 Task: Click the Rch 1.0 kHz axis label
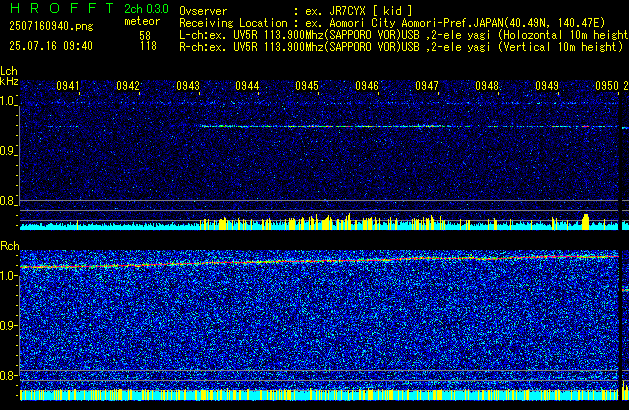tap(9, 276)
